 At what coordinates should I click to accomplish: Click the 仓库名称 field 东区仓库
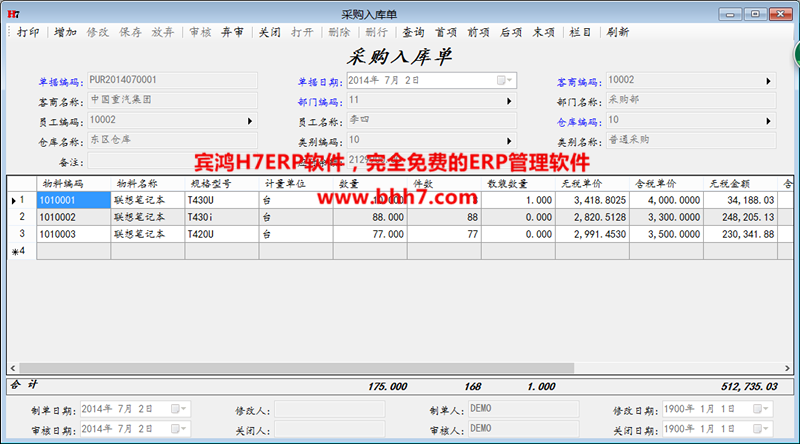point(172,140)
